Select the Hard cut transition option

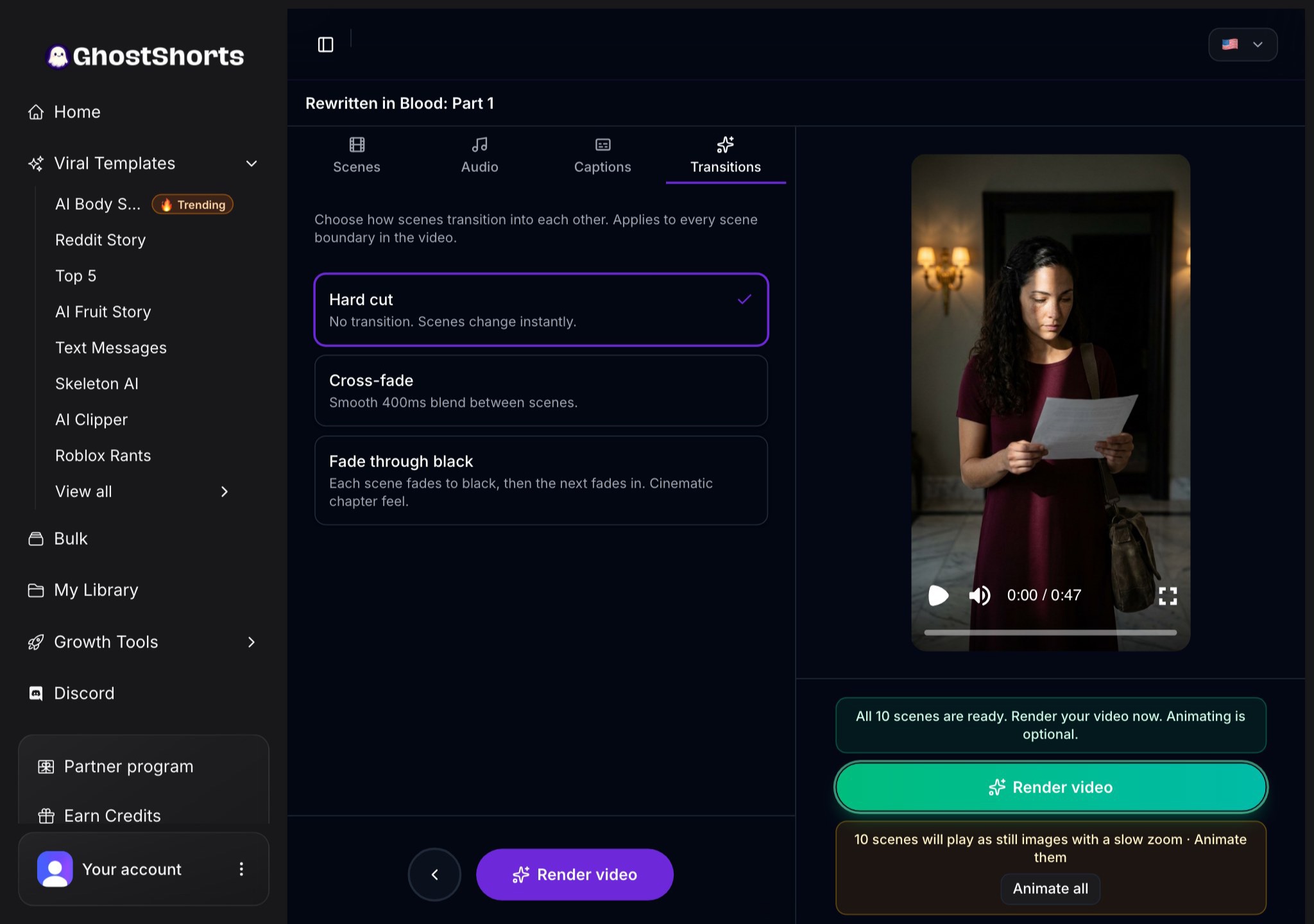[541, 310]
